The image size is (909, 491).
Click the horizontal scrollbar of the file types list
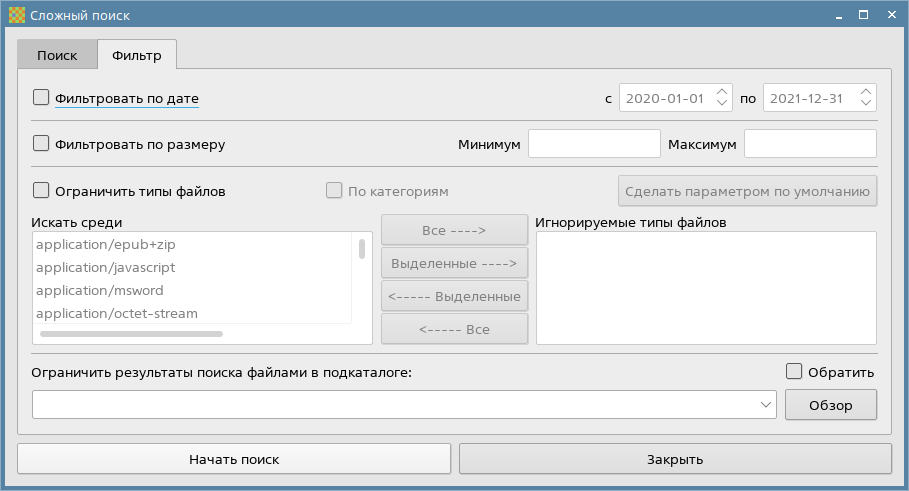pos(131,333)
